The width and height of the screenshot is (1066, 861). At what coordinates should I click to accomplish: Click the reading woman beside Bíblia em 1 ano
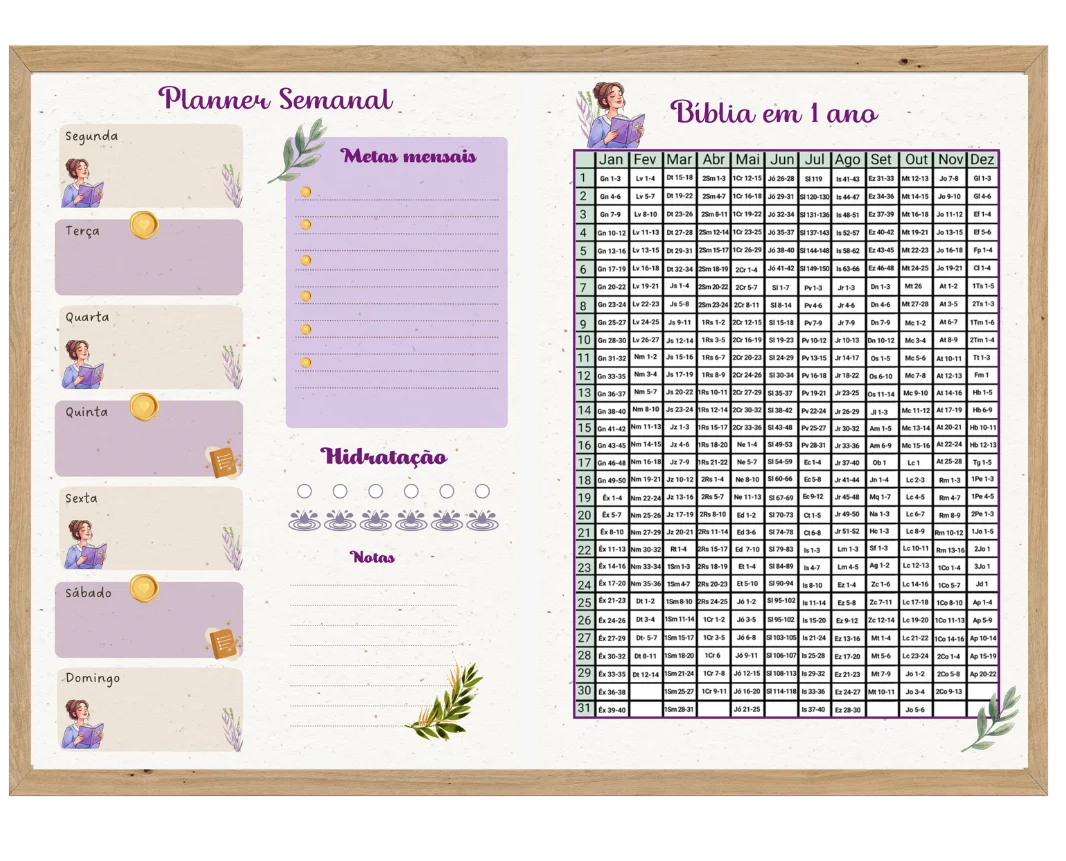click(x=615, y=117)
